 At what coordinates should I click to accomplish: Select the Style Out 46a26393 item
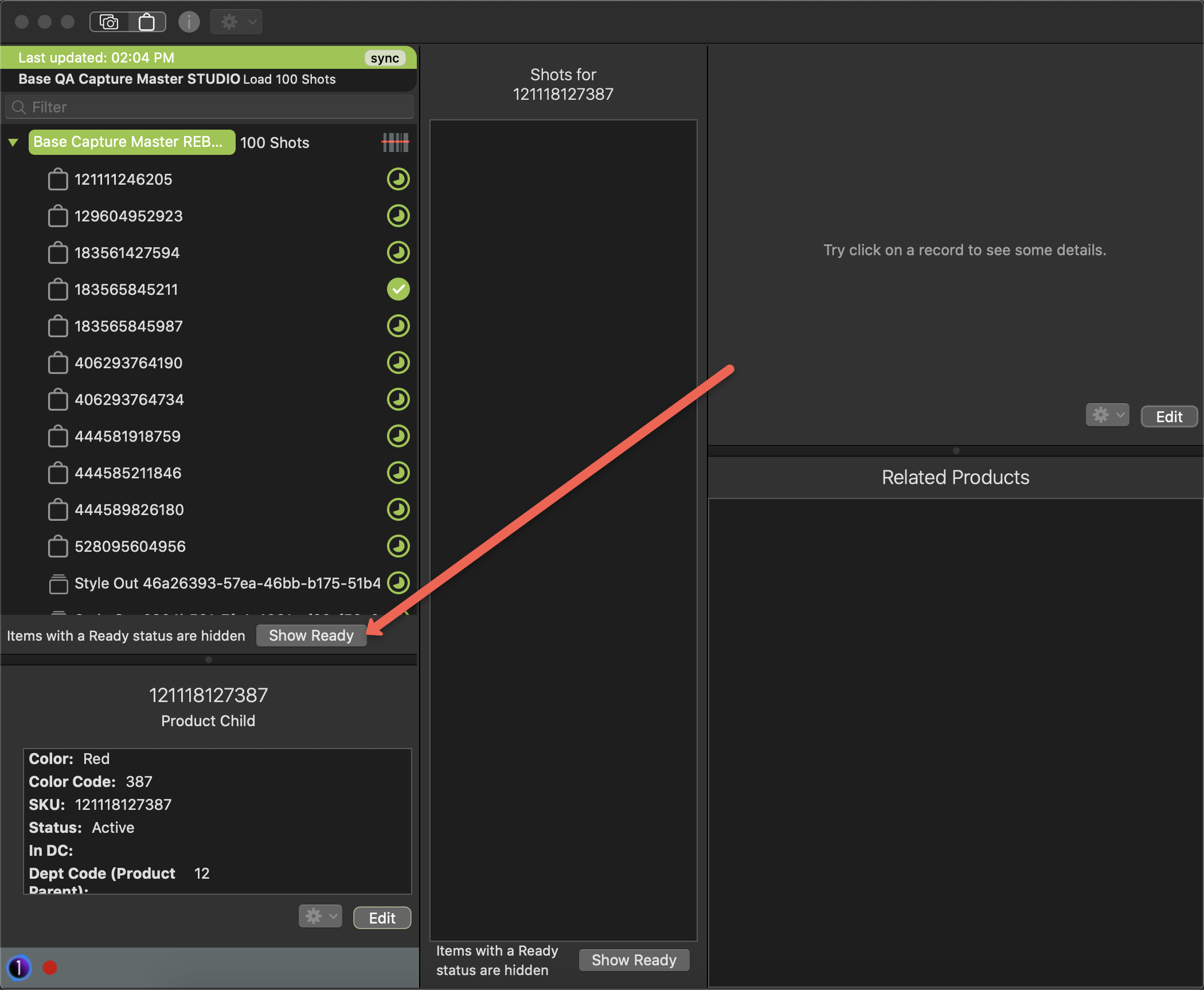pos(227,583)
